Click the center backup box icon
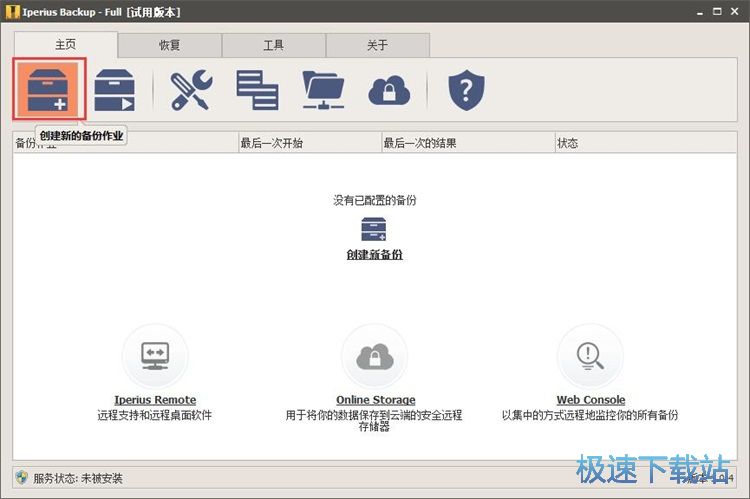The height and width of the screenshot is (499, 750). pyautogui.click(x=374, y=229)
